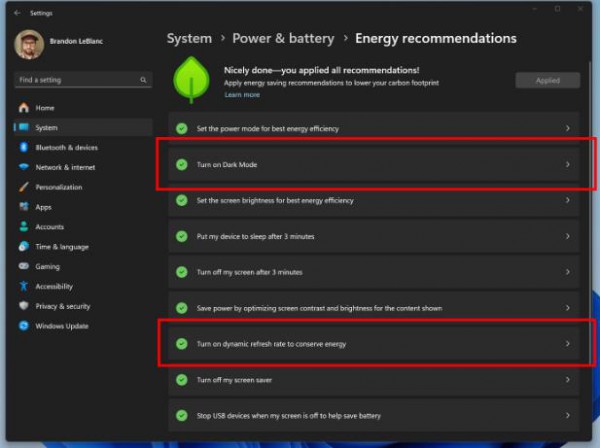This screenshot has height=448, width=600.
Task: Open the Accessibility settings section
Action: point(54,286)
